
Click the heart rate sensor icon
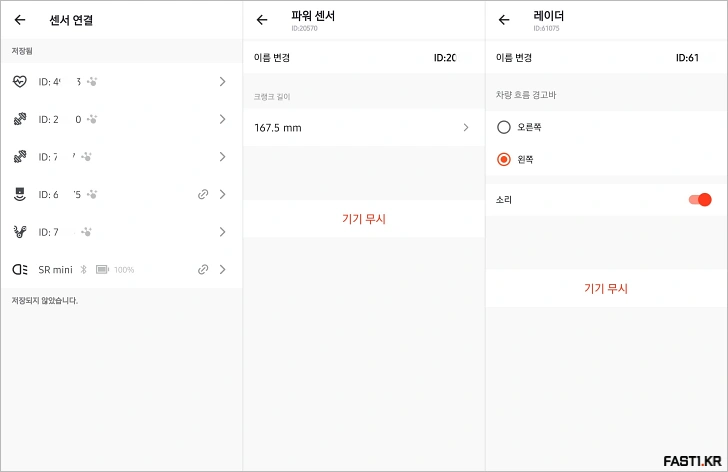click(x=20, y=82)
